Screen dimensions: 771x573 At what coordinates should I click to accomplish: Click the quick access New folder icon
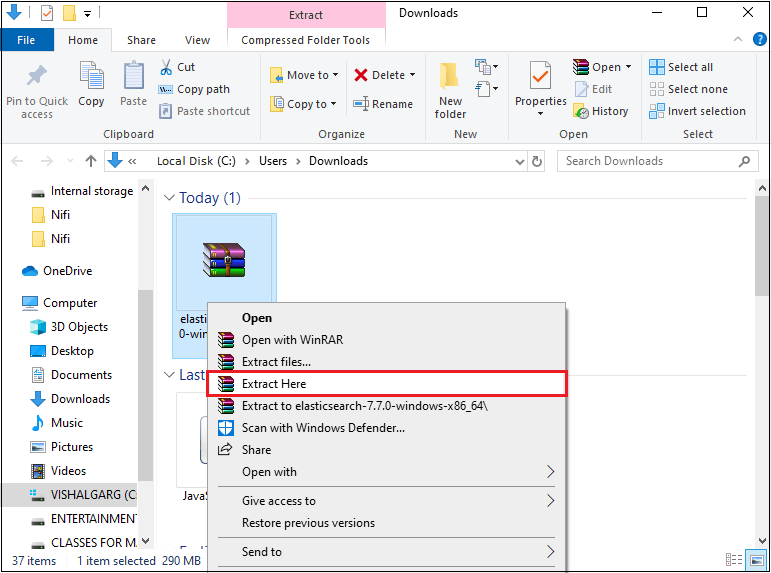[69, 13]
